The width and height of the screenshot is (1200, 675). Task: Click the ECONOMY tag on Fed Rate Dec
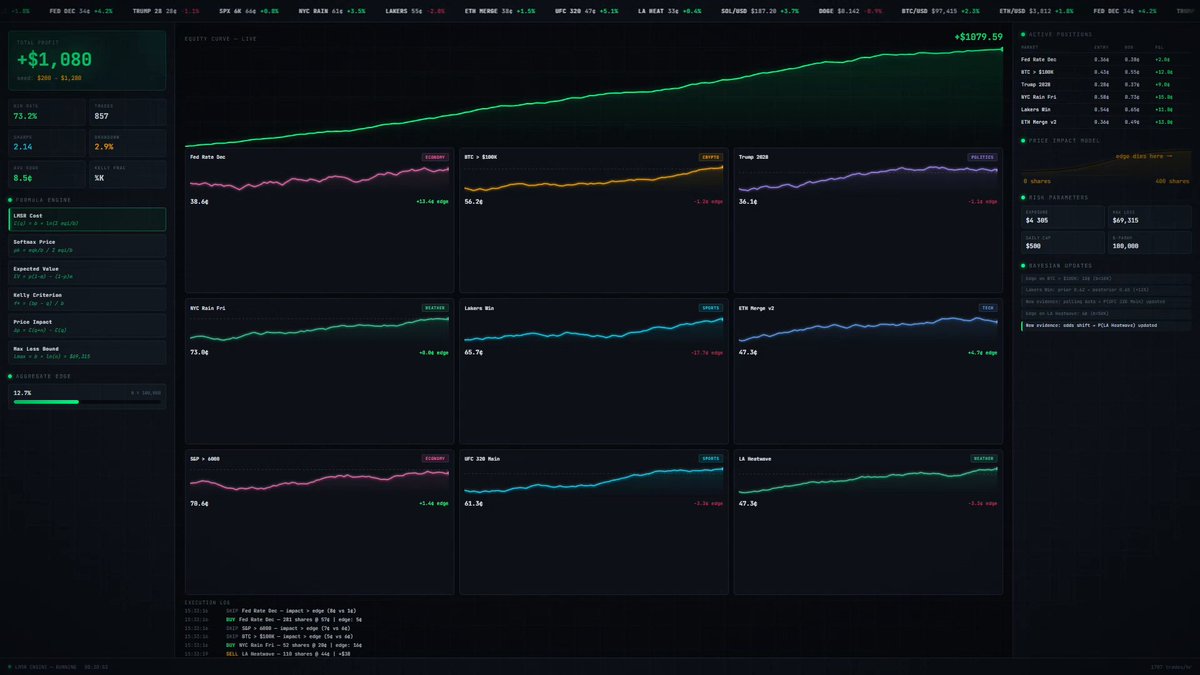pos(435,157)
